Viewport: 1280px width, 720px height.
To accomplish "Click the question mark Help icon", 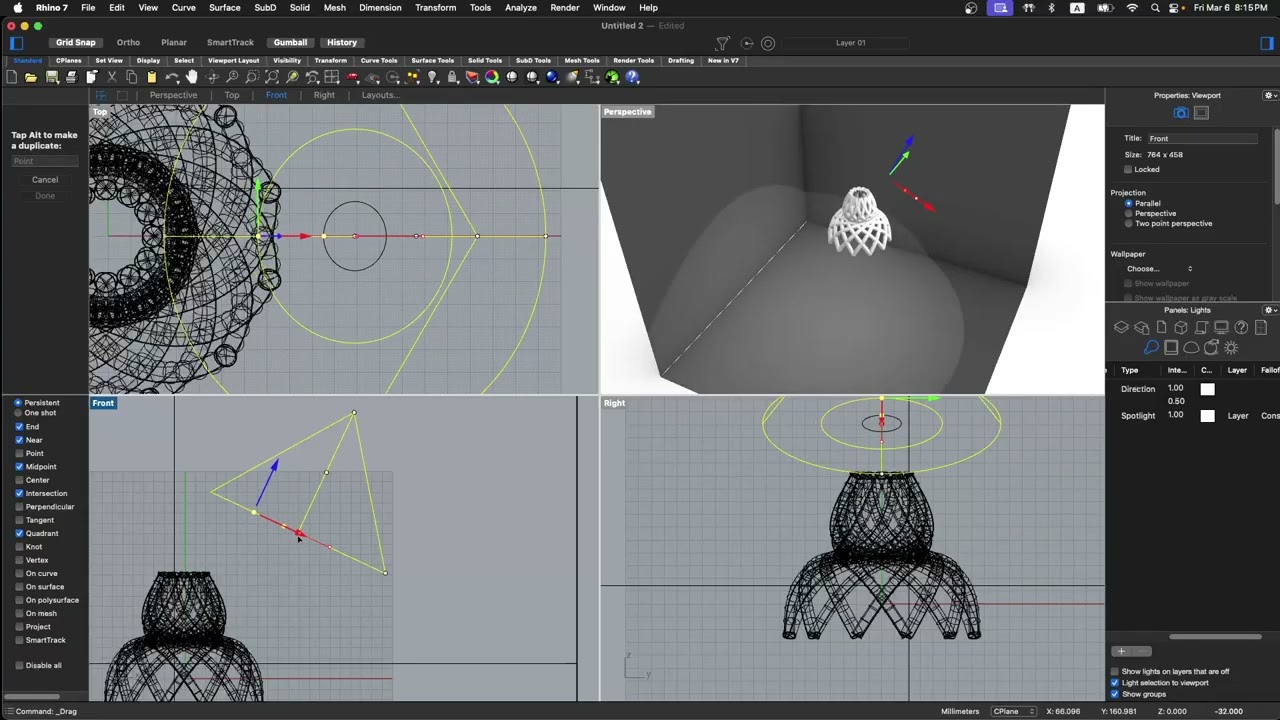I will coord(632,77).
